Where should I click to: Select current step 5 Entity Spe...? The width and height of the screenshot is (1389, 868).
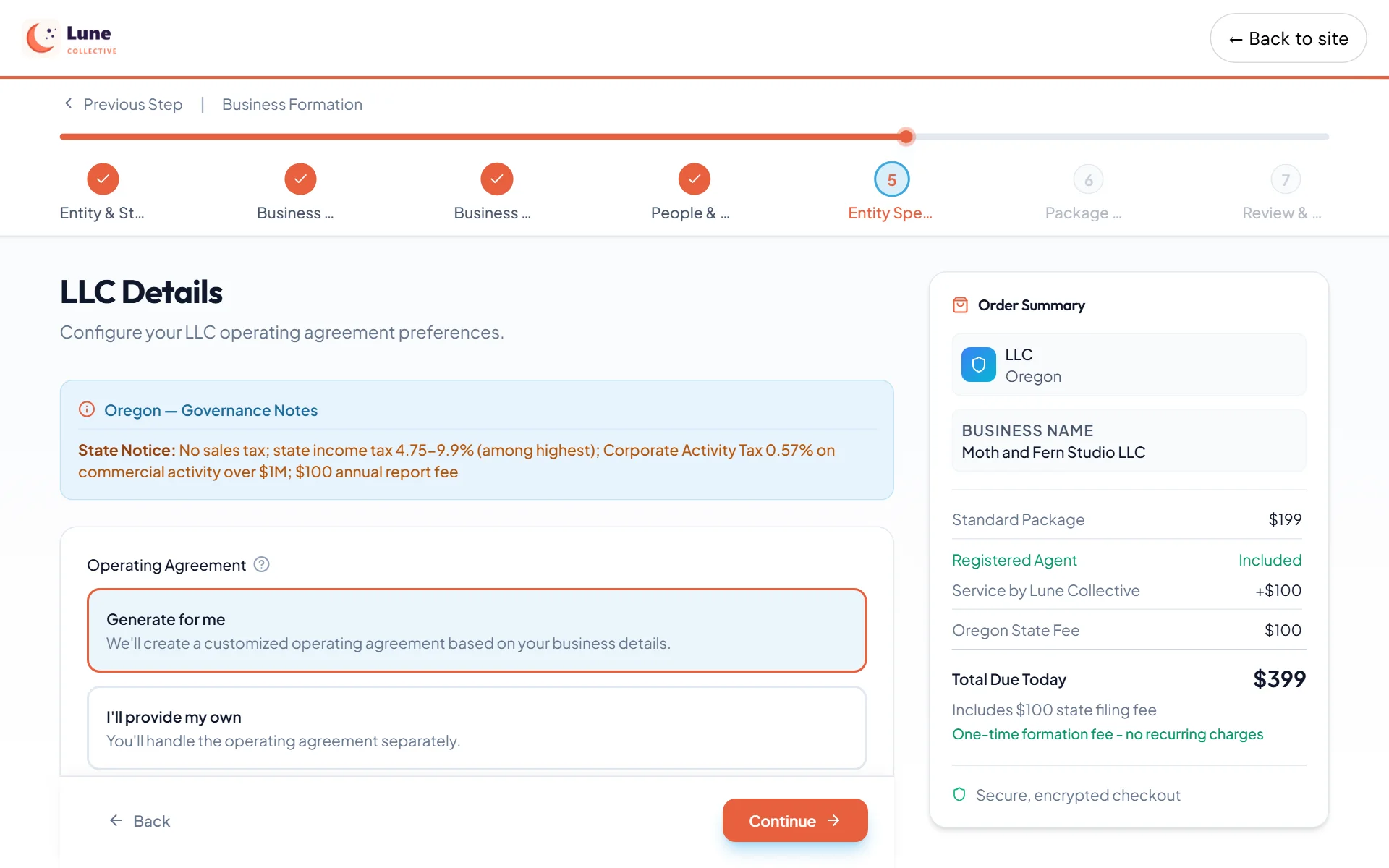coord(891,179)
